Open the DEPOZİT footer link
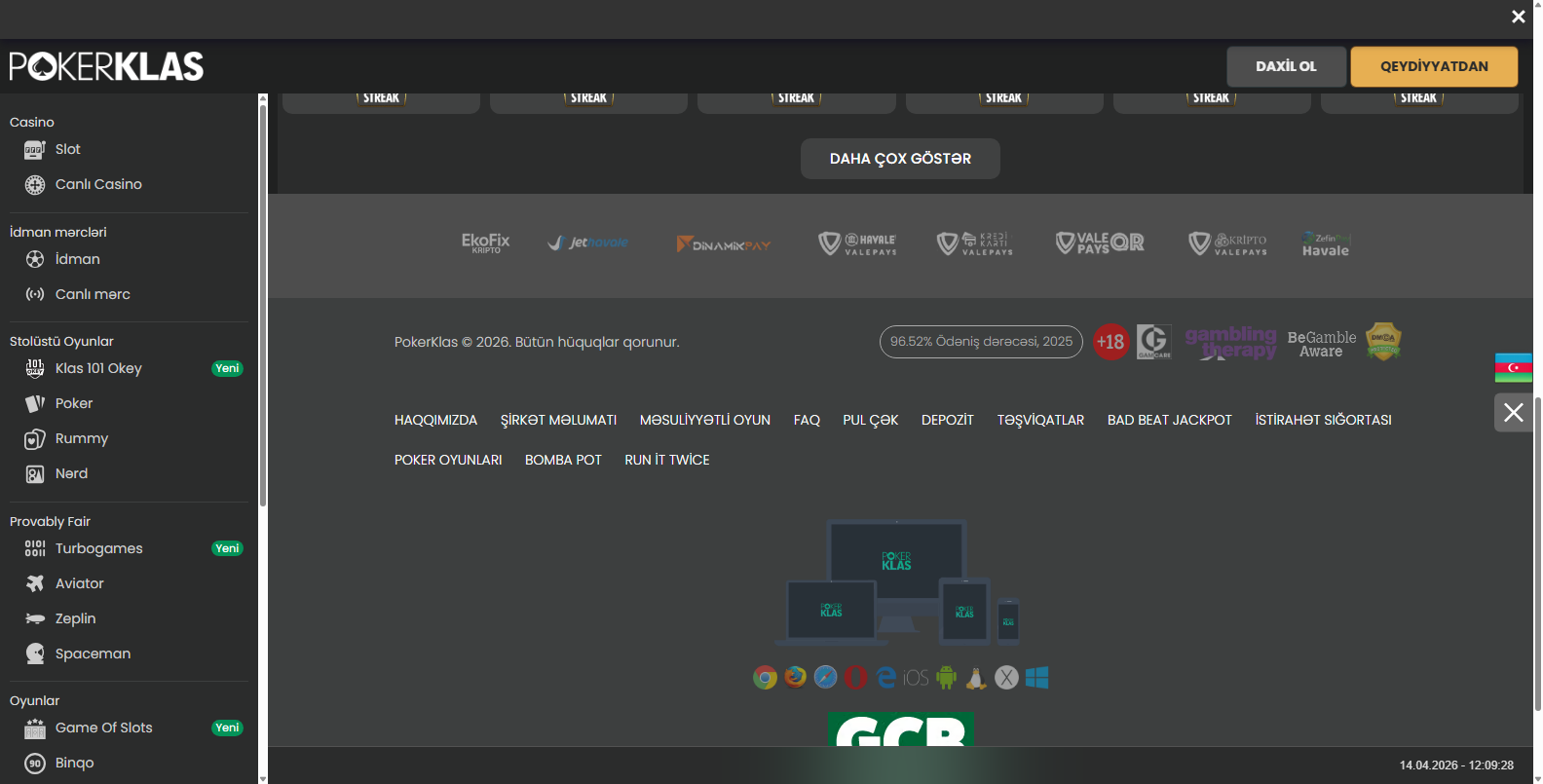Screen dimensions: 1543x784 [x=948, y=420]
